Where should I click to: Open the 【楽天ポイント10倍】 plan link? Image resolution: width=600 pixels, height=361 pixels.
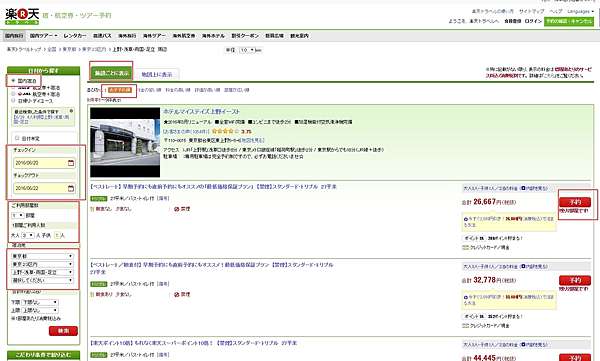194,343
